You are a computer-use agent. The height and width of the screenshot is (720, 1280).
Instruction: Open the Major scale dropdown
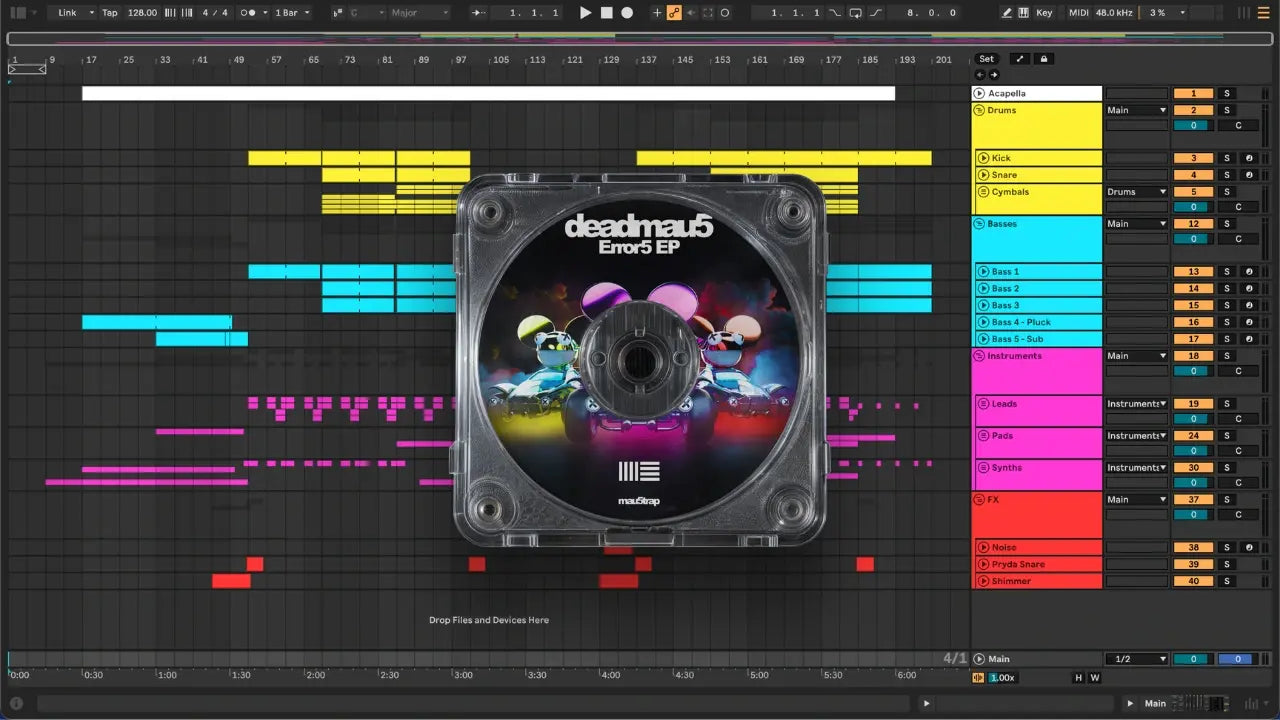click(419, 13)
